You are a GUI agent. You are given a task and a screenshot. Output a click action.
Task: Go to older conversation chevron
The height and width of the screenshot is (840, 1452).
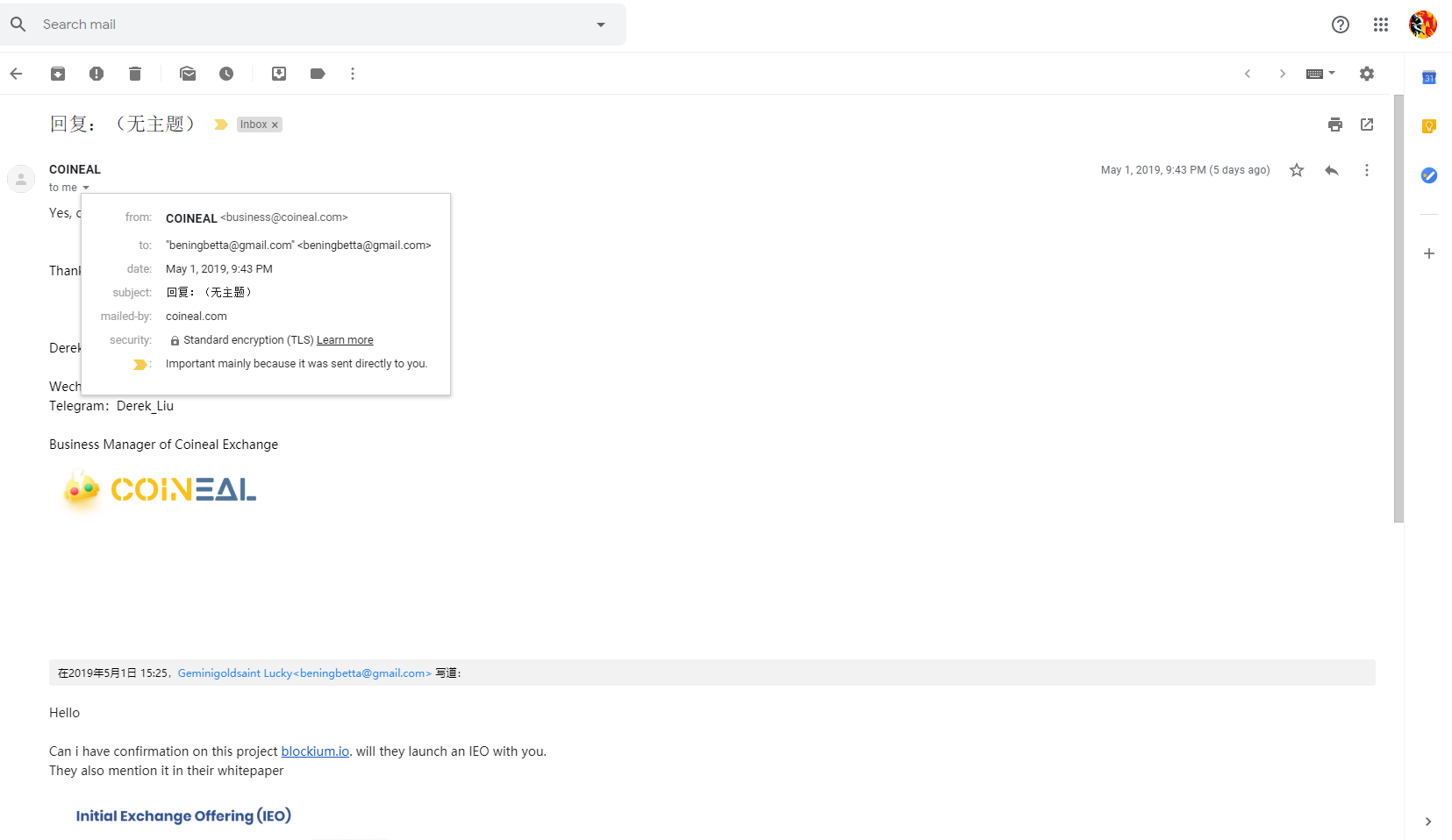1283,74
